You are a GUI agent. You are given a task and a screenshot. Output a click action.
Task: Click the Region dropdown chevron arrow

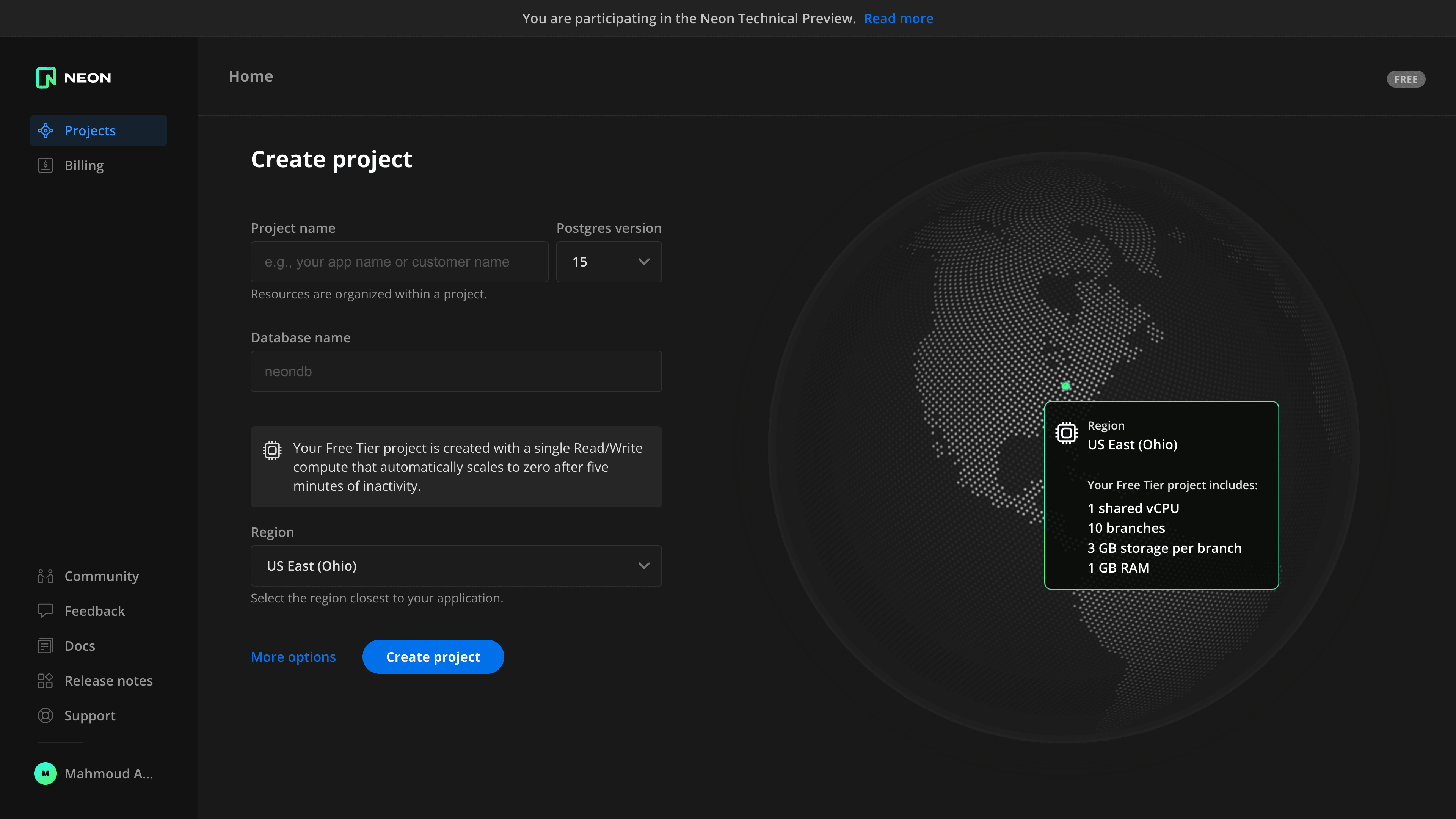click(644, 566)
